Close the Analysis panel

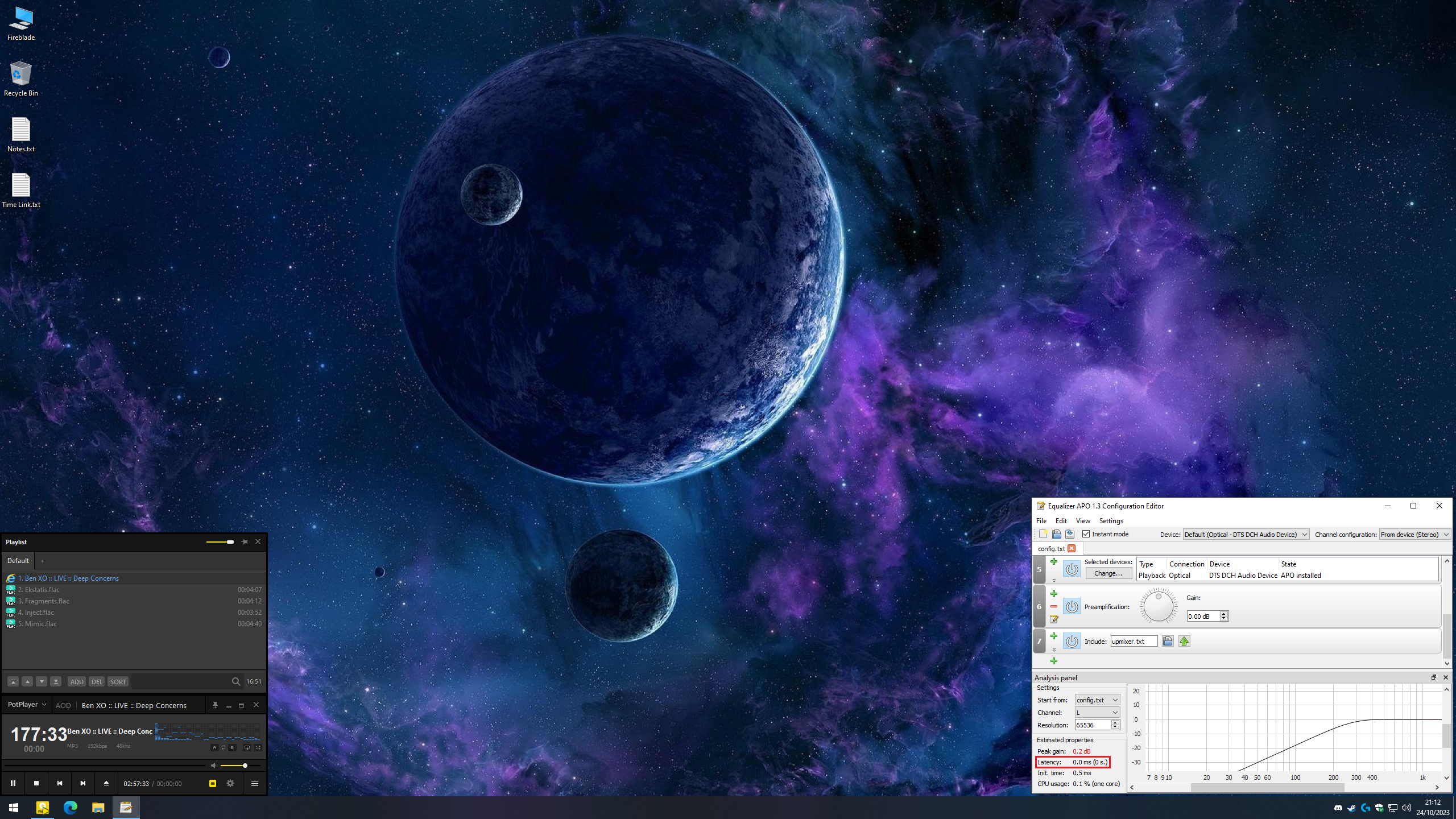click(1445, 677)
